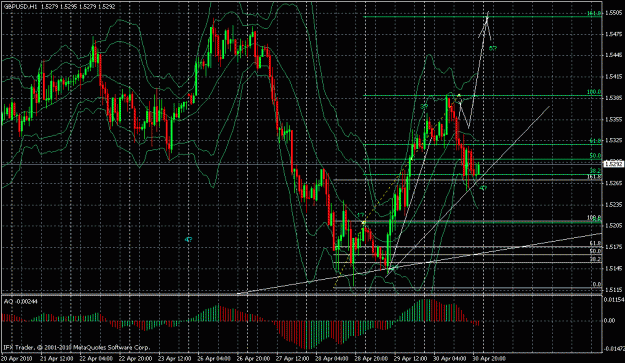Click price axis label 1.5355
The image size is (625, 363).
tap(614, 119)
